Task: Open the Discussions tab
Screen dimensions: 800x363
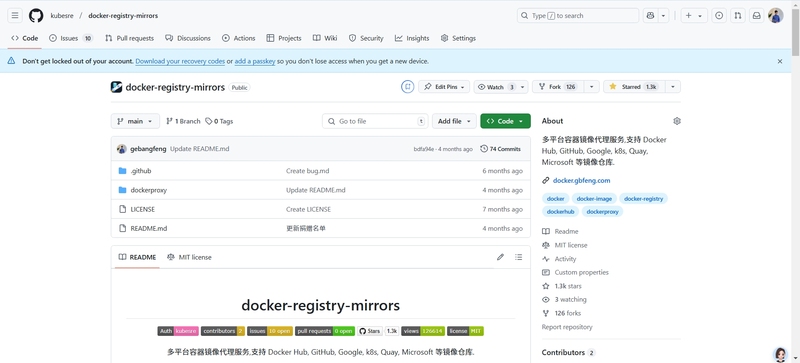Action: pyautogui.click(x=188, y=38)
